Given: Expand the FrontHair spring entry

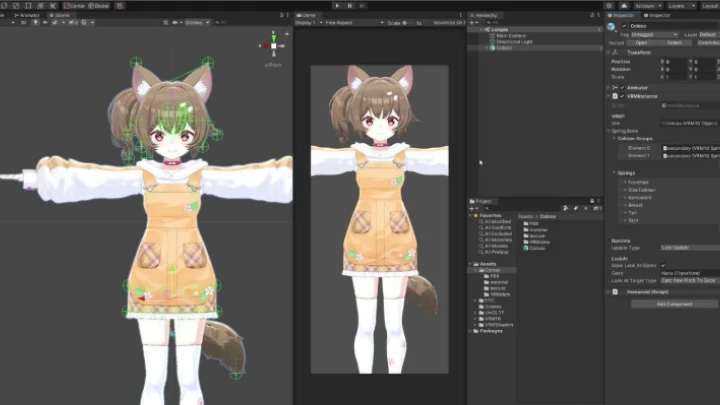Looking at the screenshot, I should tap(625, 182).
